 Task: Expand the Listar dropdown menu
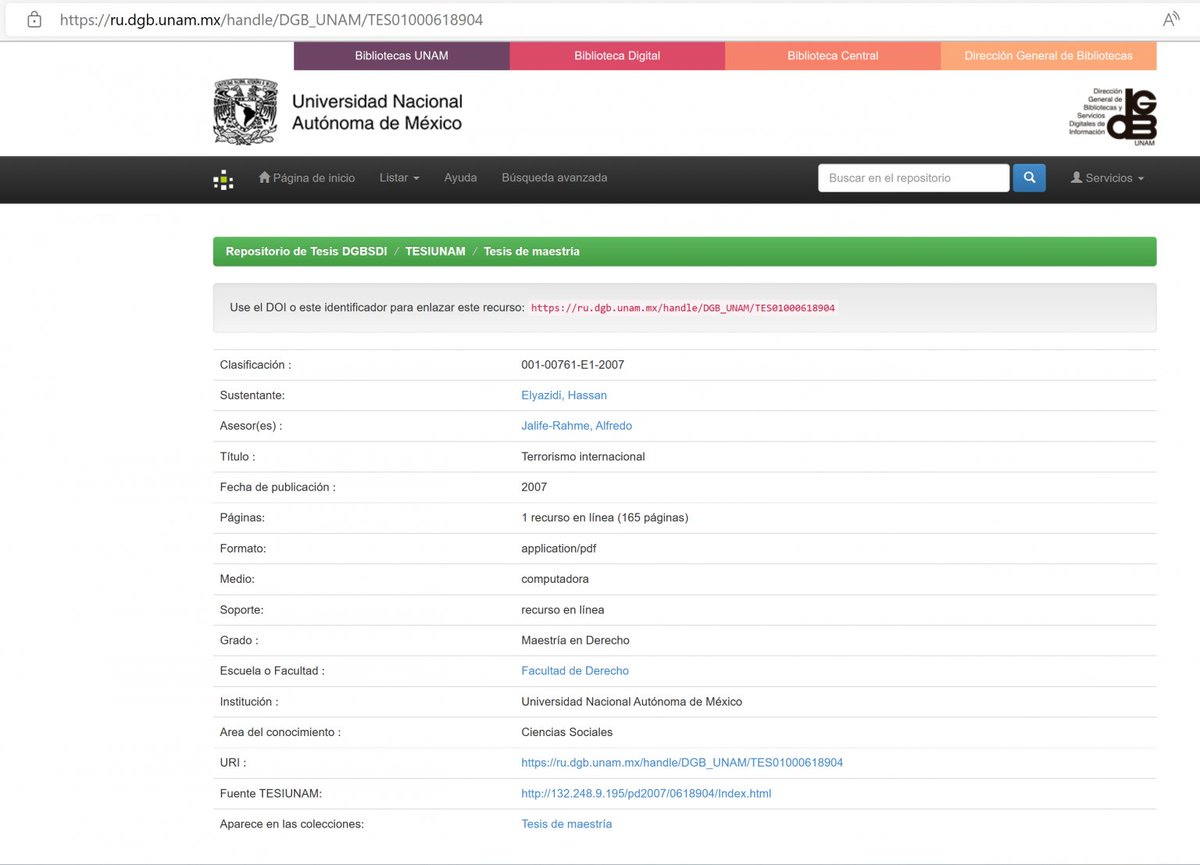tap(399, 178)
